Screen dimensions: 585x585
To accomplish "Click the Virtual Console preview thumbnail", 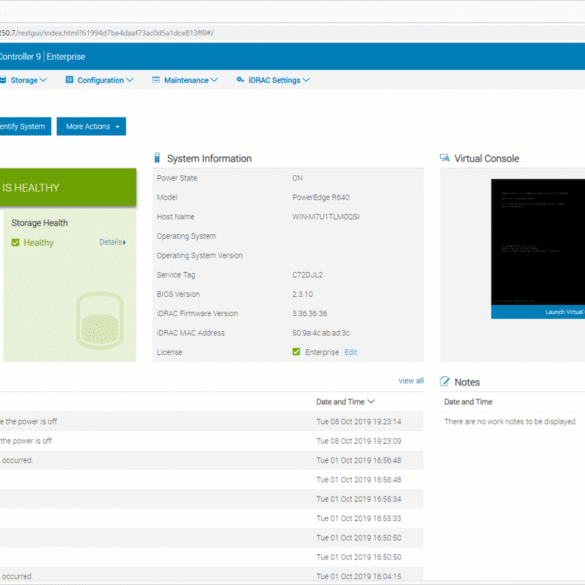I will 538,242.
